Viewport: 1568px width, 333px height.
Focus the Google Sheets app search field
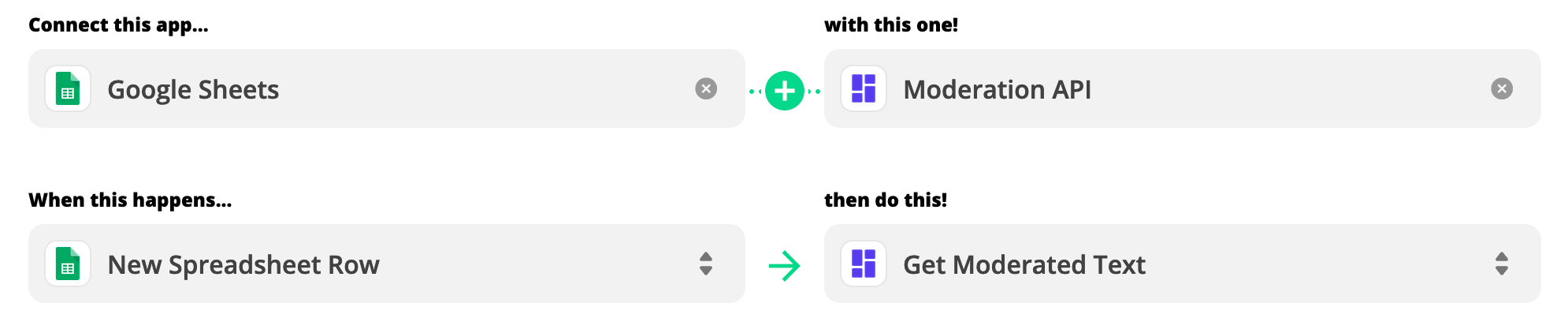click(x=387, y=88)
